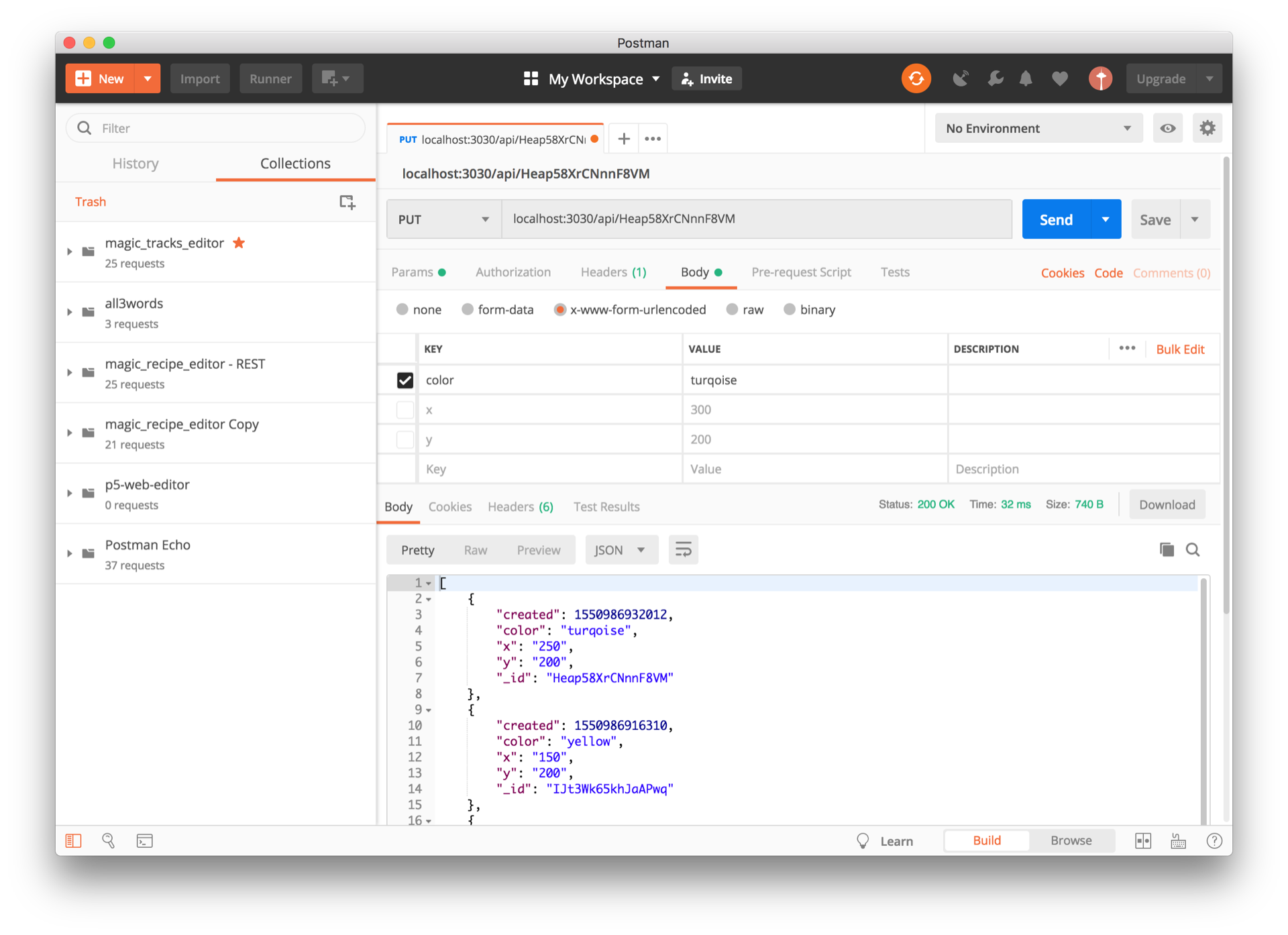Copy response using the clipboard icon
Viewport: 1288px width, 935px height.
pos(1167,549)
